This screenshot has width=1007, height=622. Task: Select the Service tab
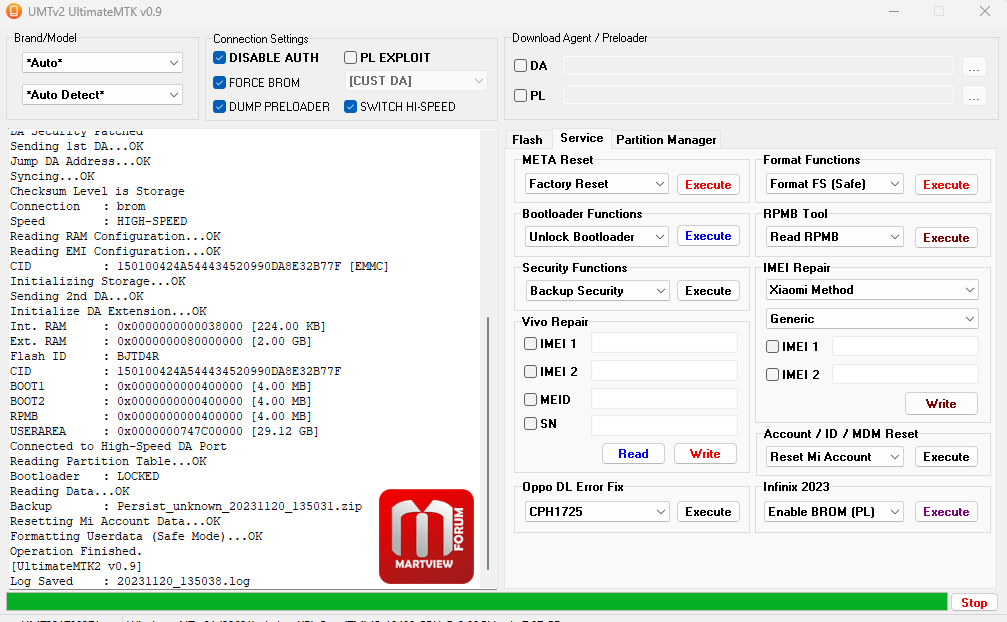(581, 138)
